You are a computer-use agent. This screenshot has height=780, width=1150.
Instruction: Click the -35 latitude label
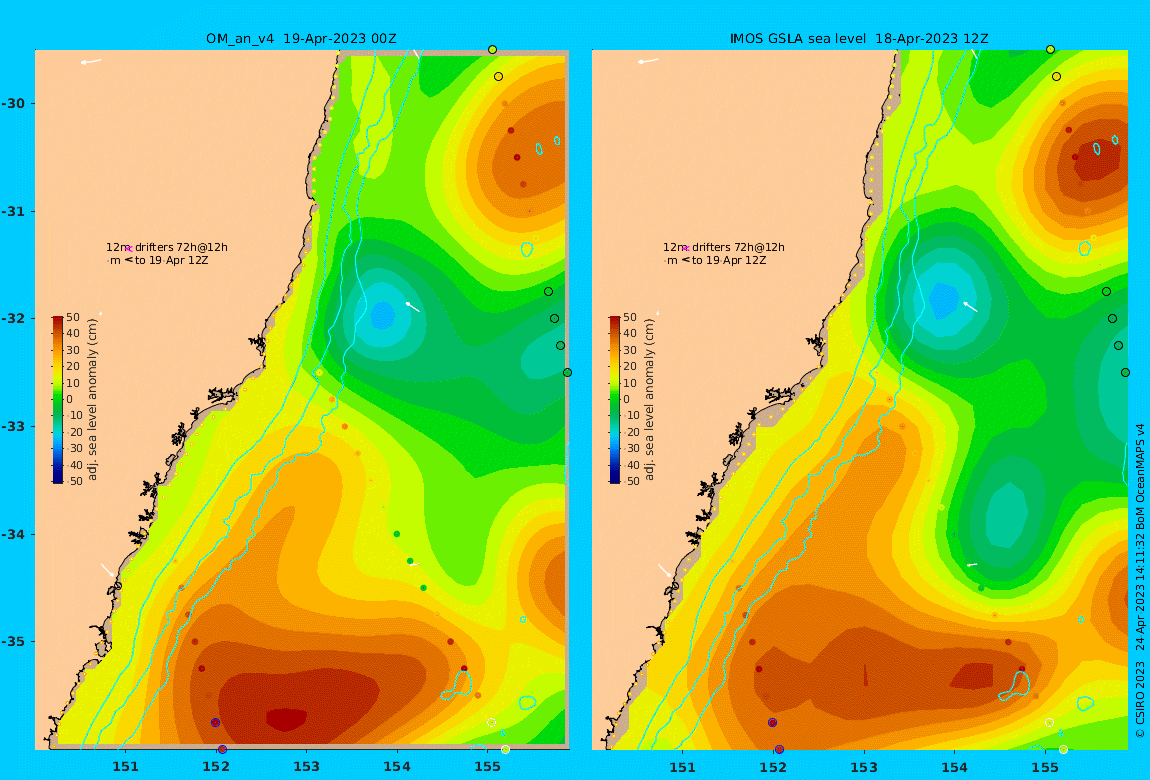click(12, 641)
